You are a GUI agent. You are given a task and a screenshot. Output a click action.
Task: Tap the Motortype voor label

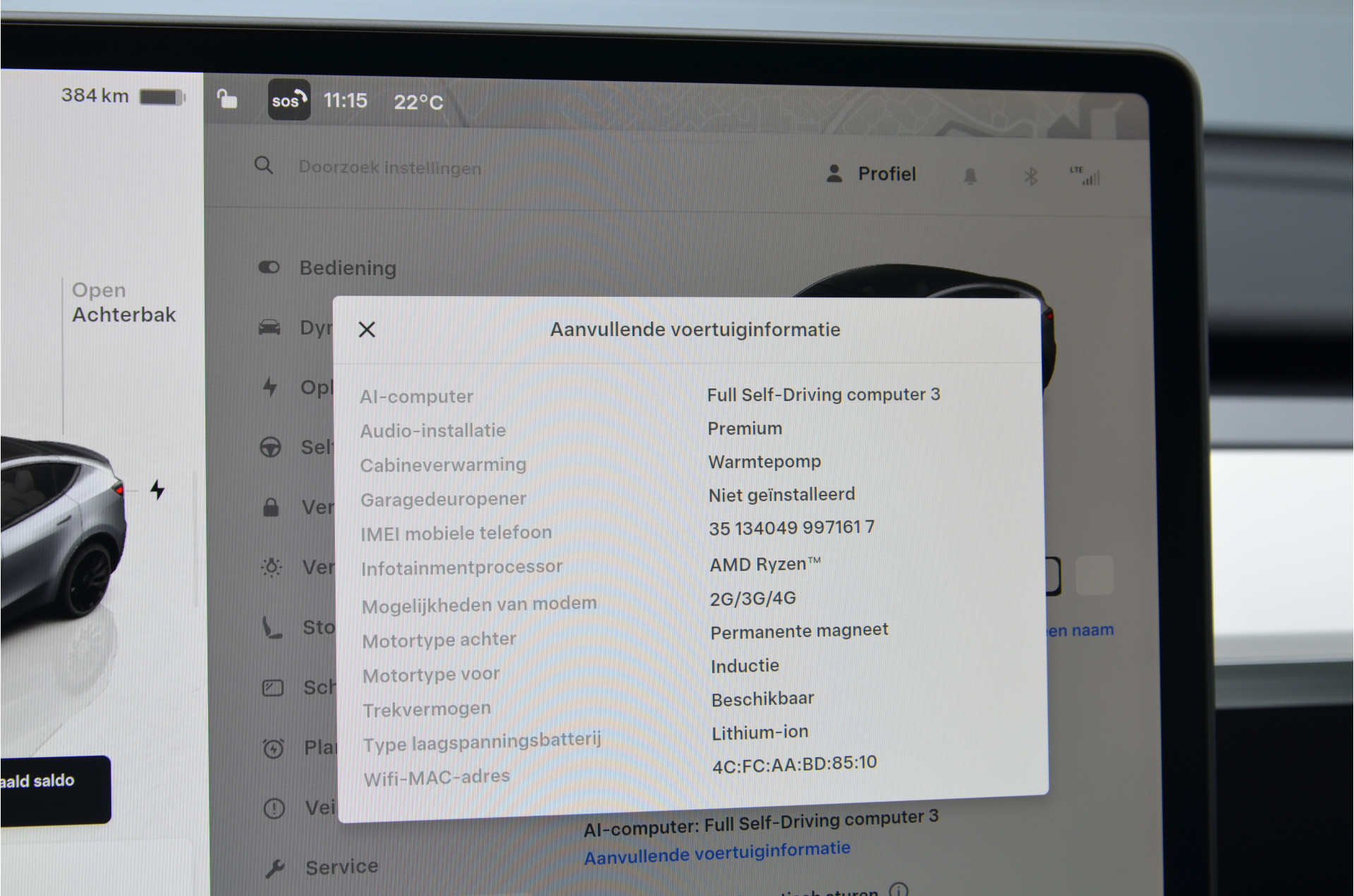click(x=432, y=675)
